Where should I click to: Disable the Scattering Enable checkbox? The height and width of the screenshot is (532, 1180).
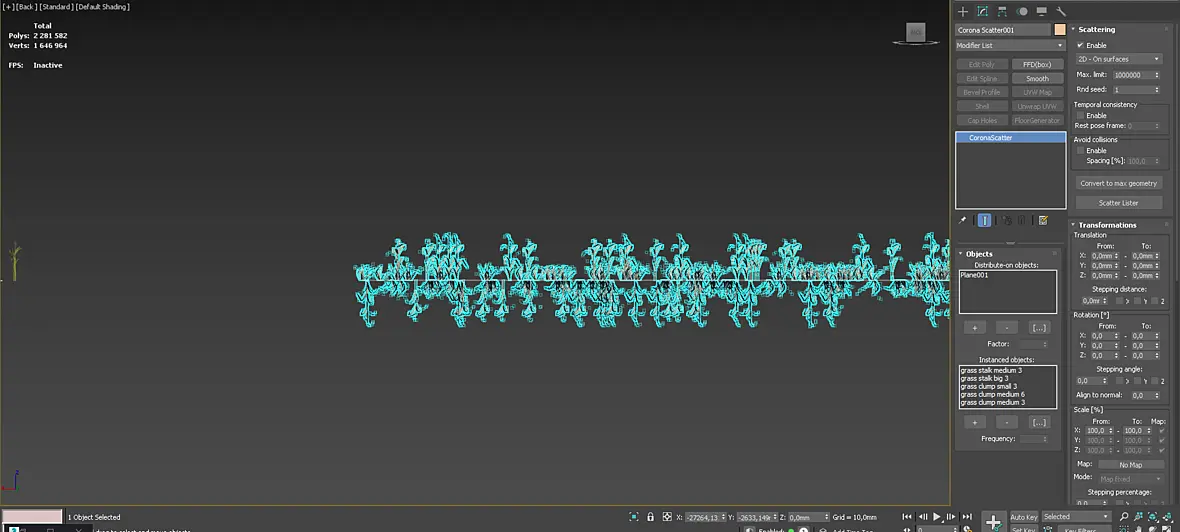(1081, 45)
